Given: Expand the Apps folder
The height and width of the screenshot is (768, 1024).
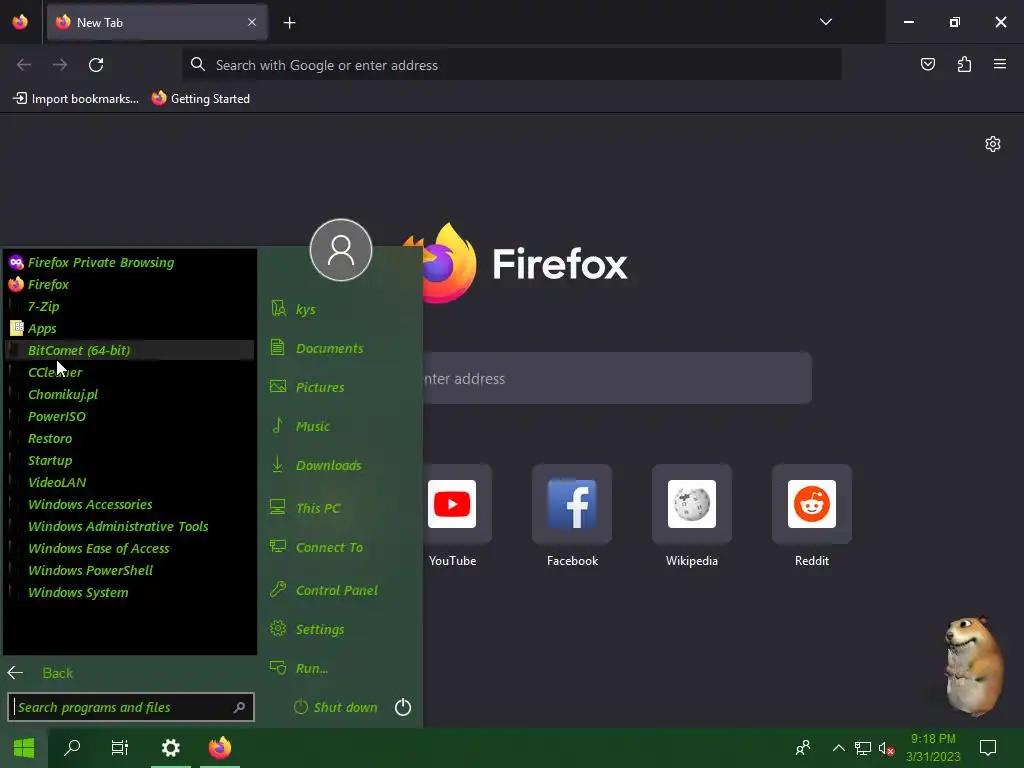Looking at the screenshot, I should 131,328.
